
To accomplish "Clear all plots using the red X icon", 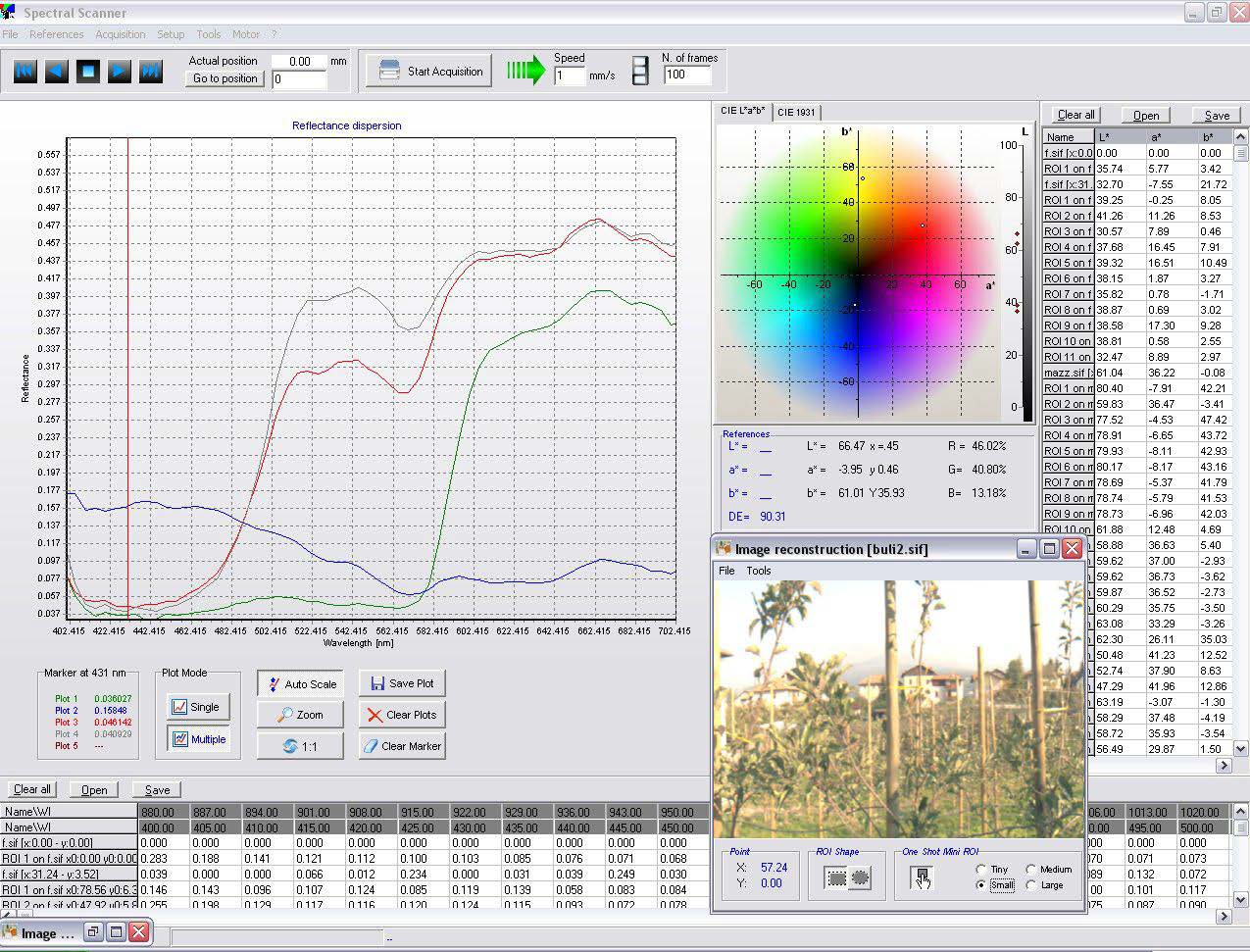I will coord(403,715).
